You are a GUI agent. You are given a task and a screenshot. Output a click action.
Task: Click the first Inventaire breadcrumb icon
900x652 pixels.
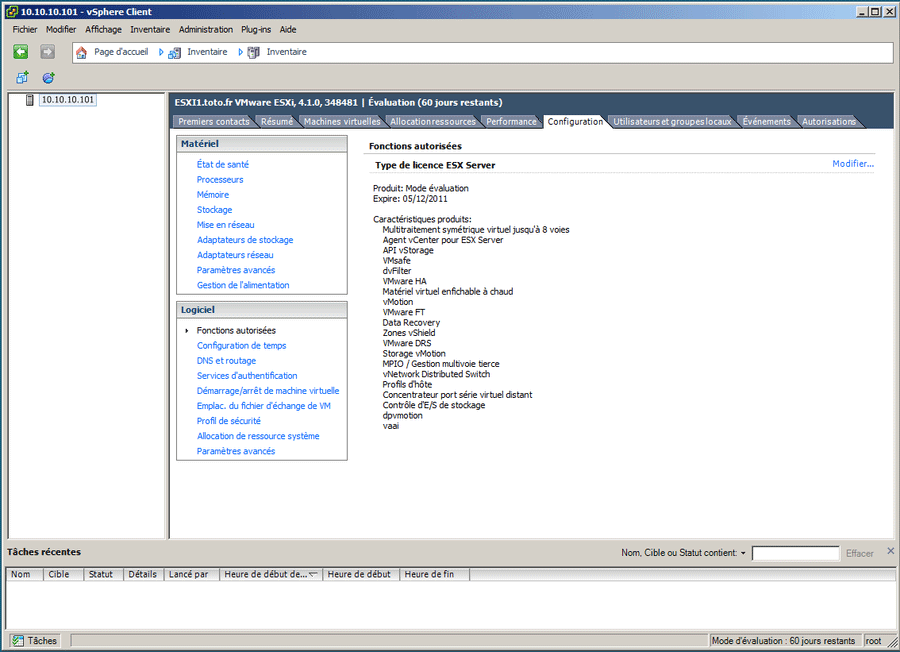point(174,53)
